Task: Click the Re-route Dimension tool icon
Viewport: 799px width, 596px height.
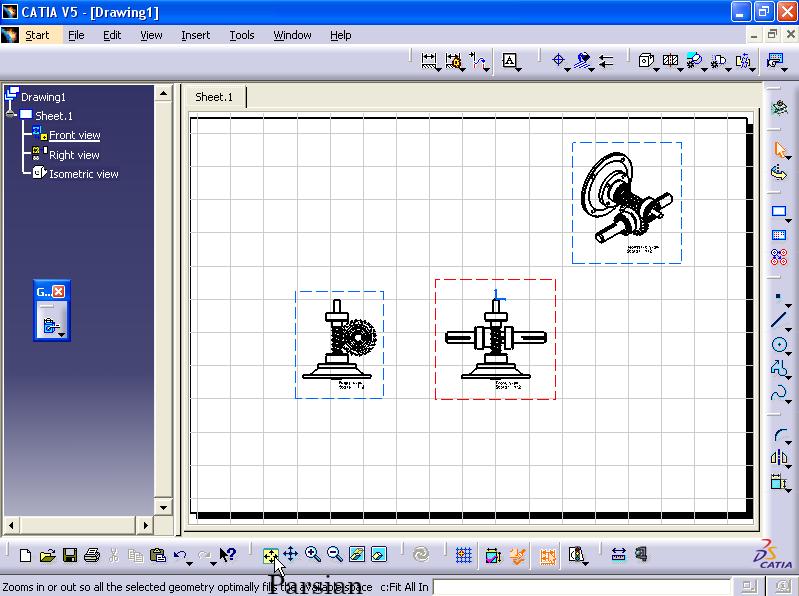Action: pos(477,61)
